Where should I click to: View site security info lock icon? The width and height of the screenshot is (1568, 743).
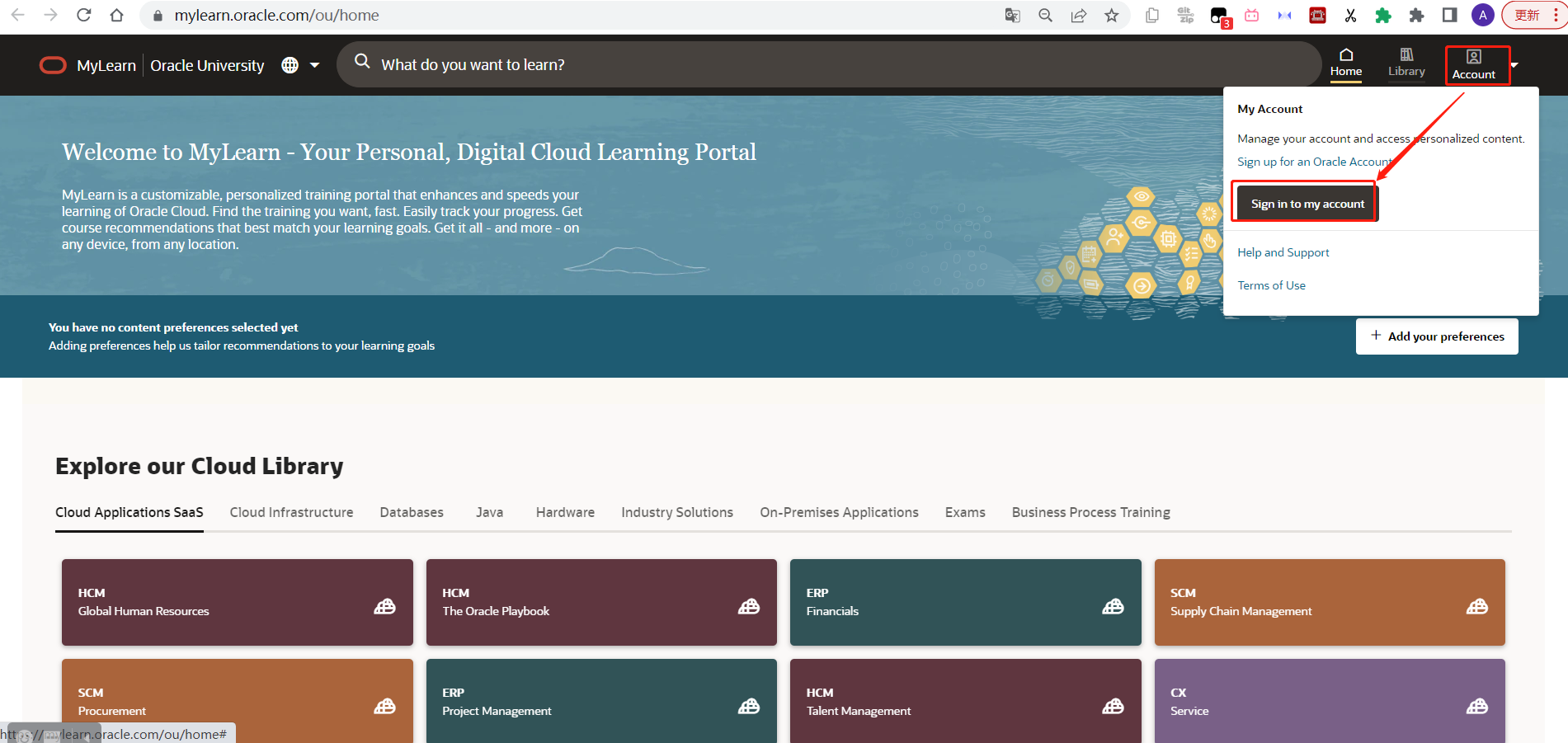coord(158,16)
